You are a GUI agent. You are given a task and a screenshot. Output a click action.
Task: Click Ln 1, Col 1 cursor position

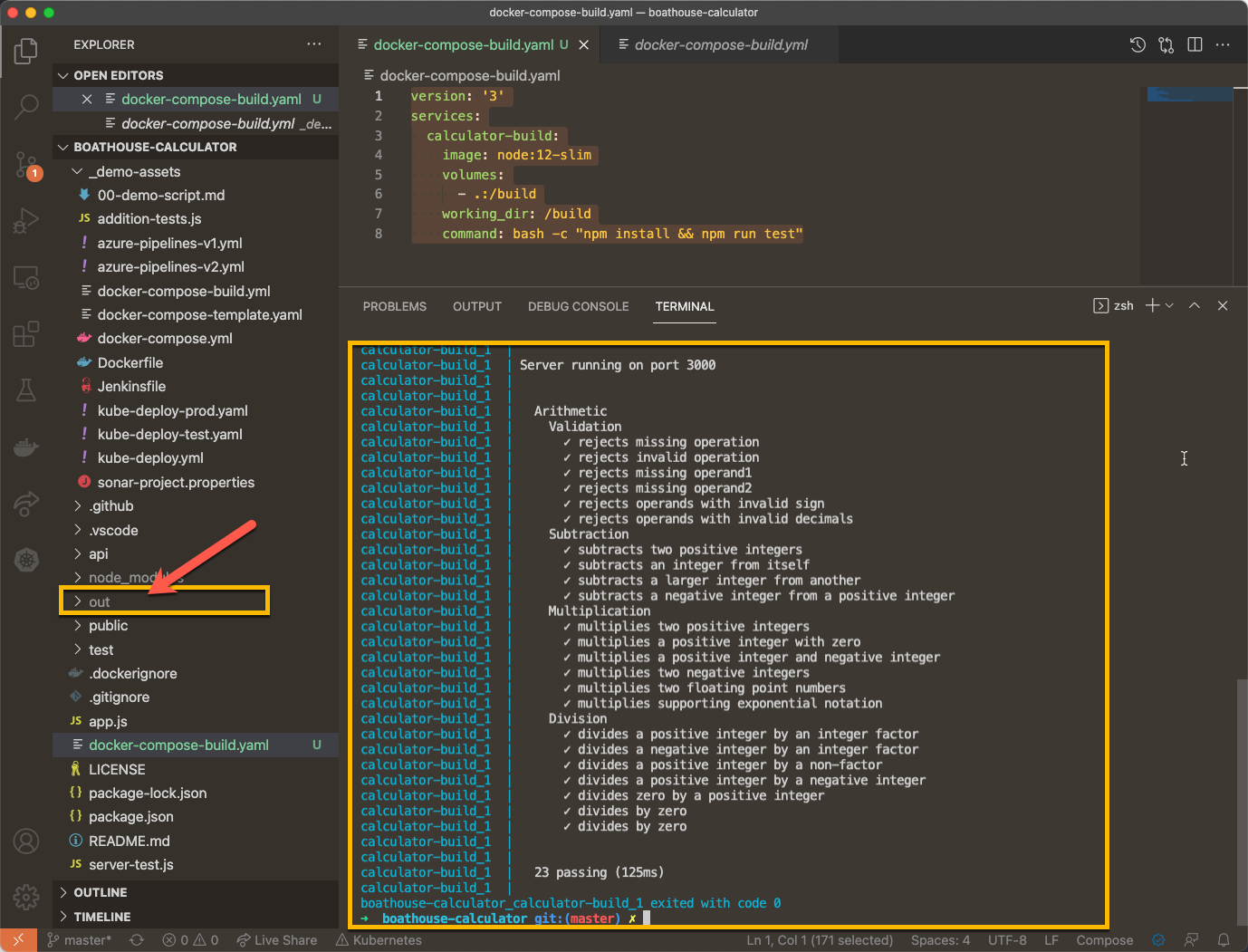pos(820,940)
